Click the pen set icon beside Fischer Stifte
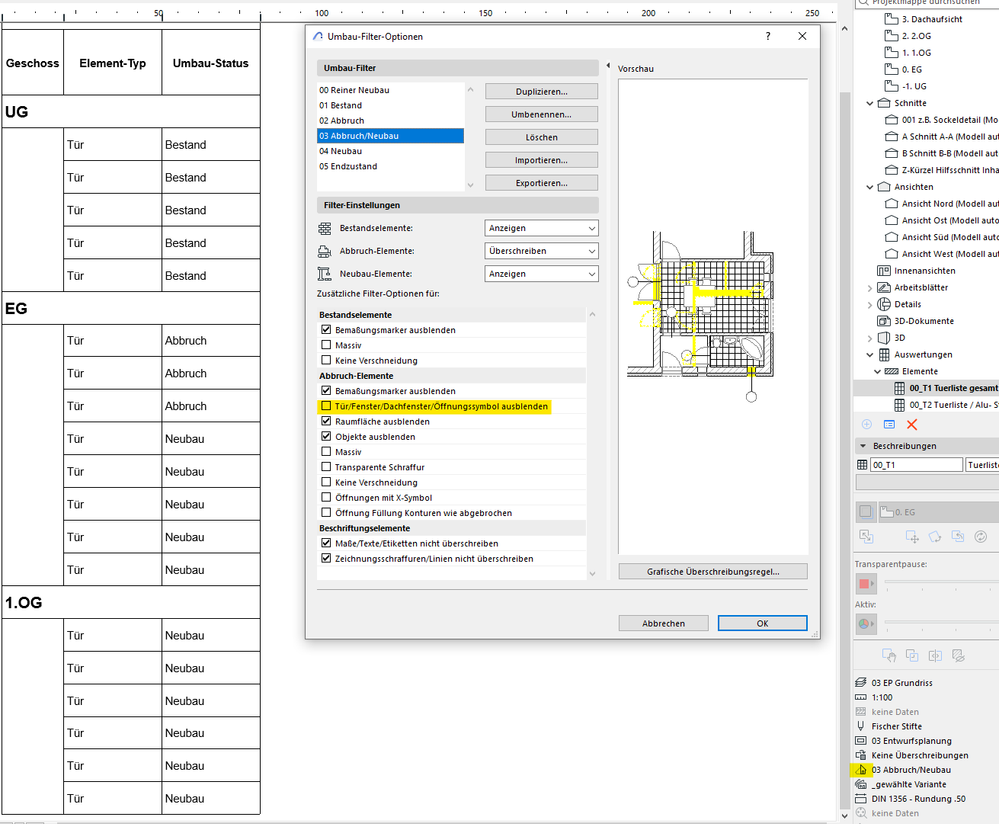Image resolution: width=999 pixels, height=824 pixels. pos(862,726)
